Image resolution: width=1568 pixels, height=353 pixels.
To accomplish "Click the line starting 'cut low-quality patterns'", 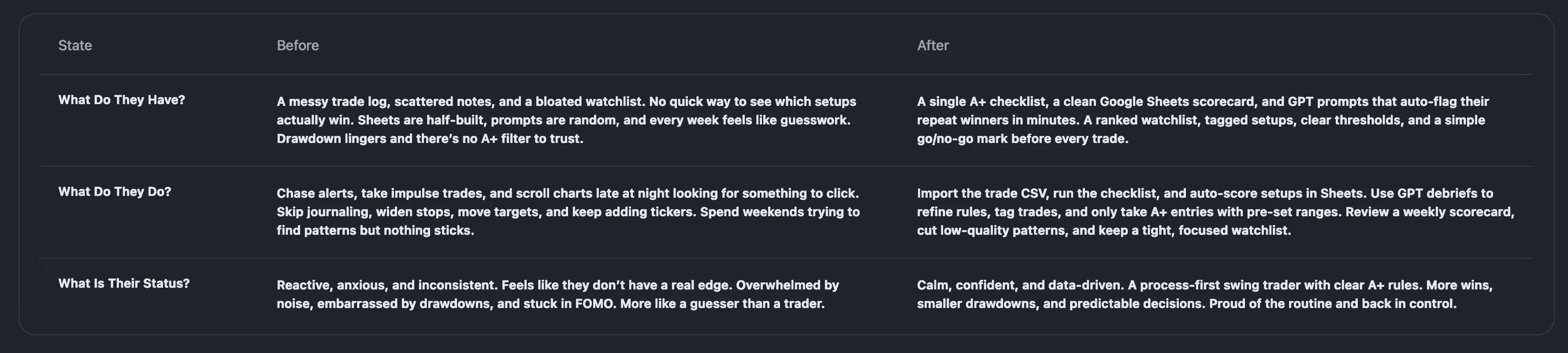I will tap(1104, 230).
